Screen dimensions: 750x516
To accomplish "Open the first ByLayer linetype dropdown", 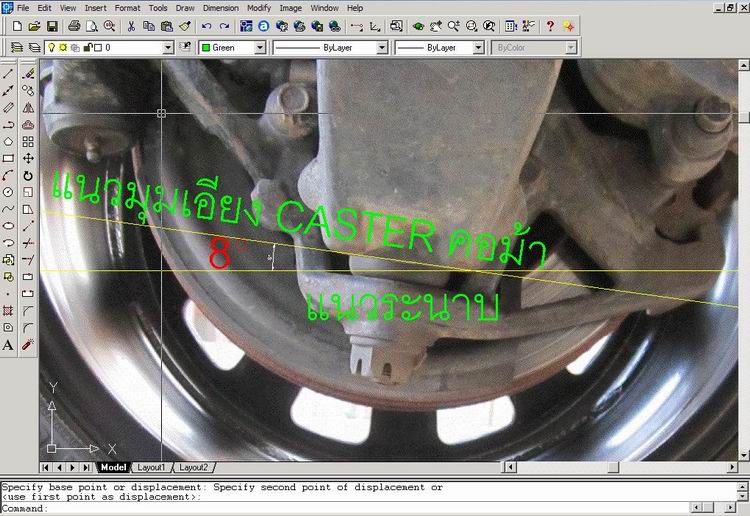I will [x=381, y=47].
